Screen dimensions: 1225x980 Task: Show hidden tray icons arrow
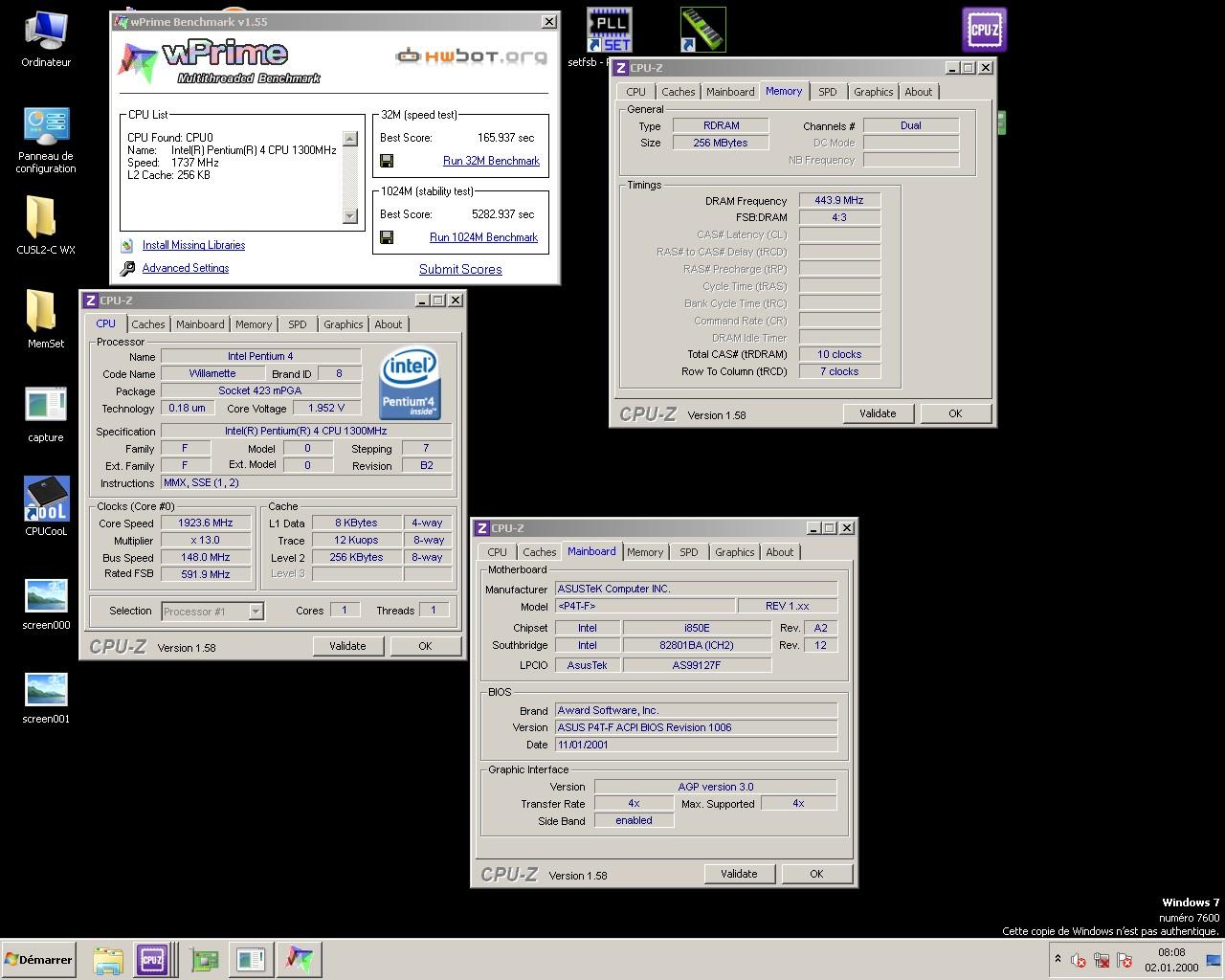pyautogui.click(x=1058, y=959)
